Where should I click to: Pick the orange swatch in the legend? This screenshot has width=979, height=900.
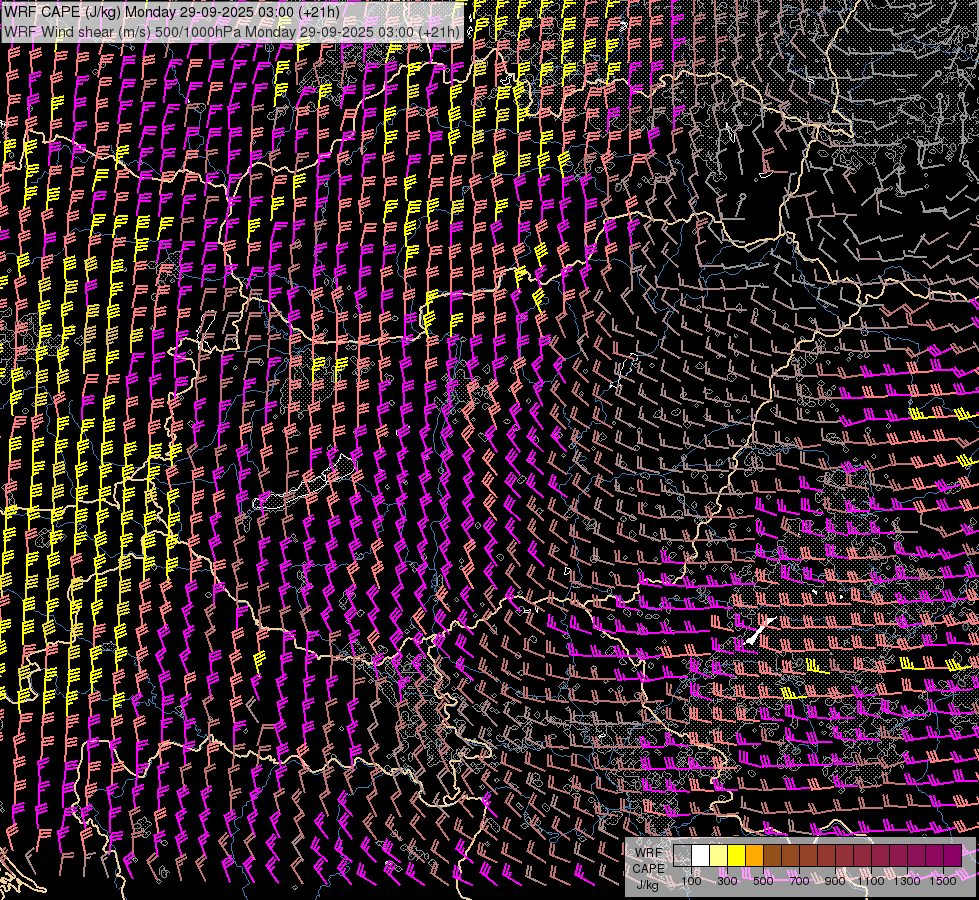coord(755,855)
